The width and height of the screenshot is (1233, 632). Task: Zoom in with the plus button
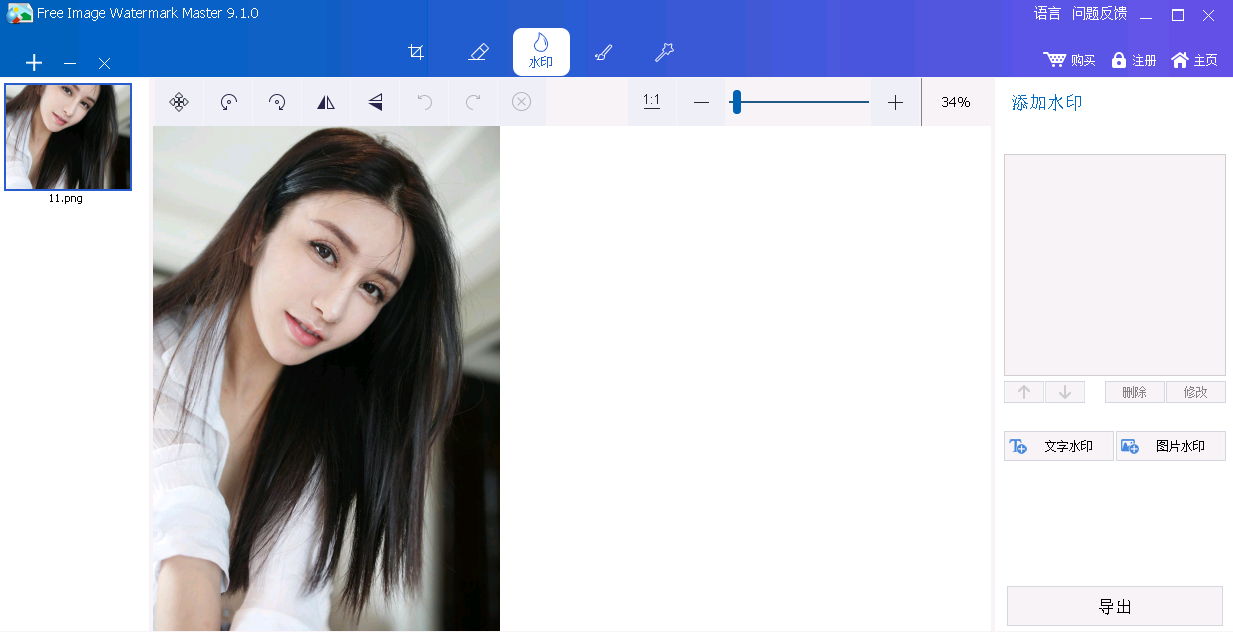click(x=895, y=102)
